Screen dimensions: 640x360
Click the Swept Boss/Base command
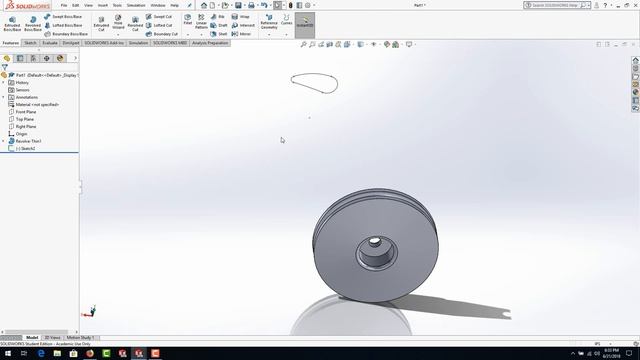63,17
